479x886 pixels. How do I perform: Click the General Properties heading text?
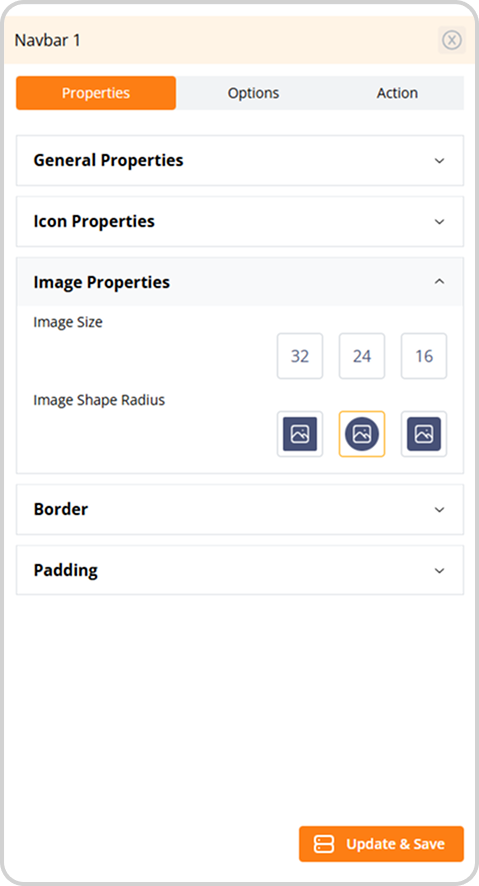(108, 160)
